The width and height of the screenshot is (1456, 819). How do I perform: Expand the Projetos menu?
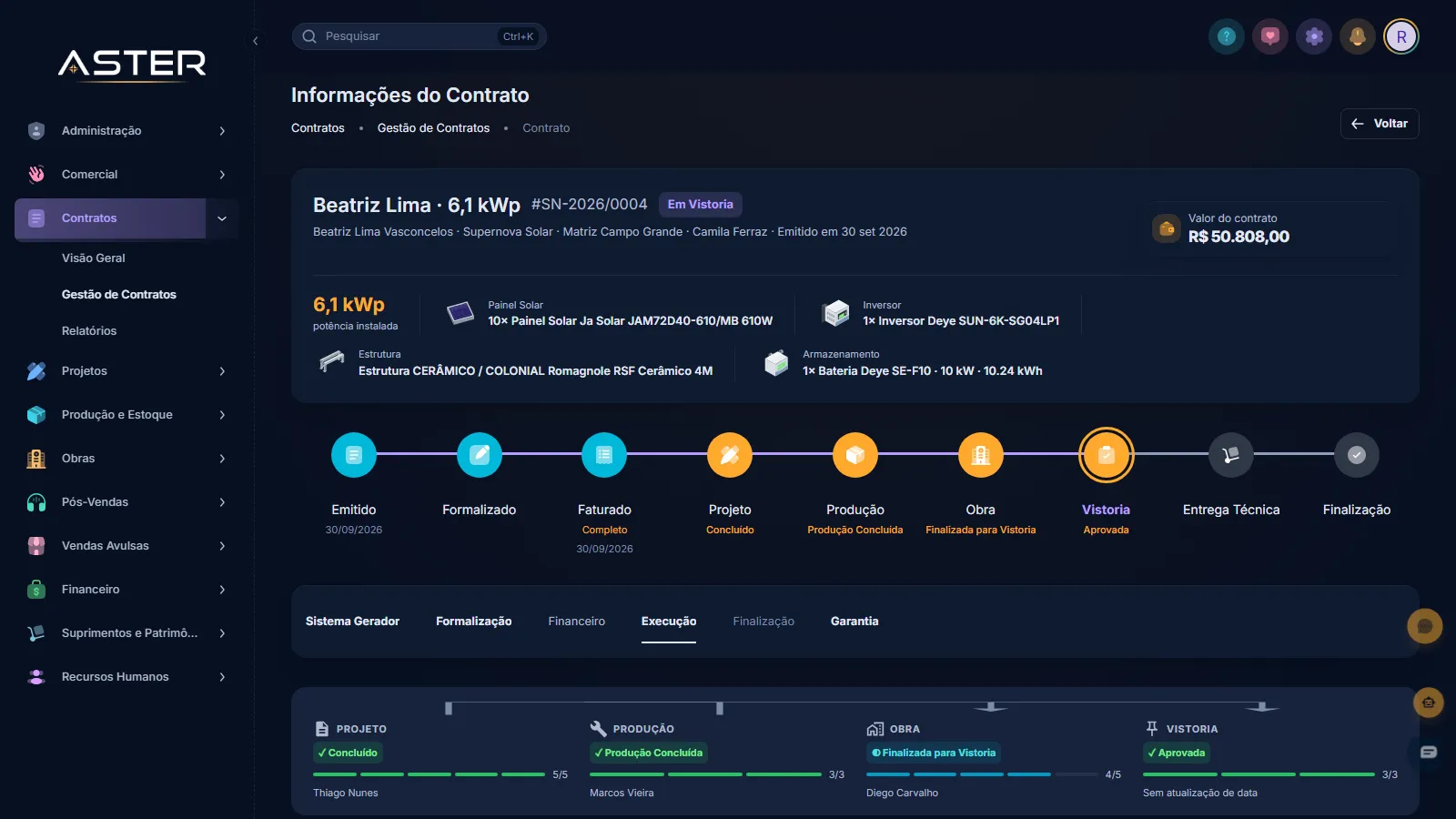126,371
